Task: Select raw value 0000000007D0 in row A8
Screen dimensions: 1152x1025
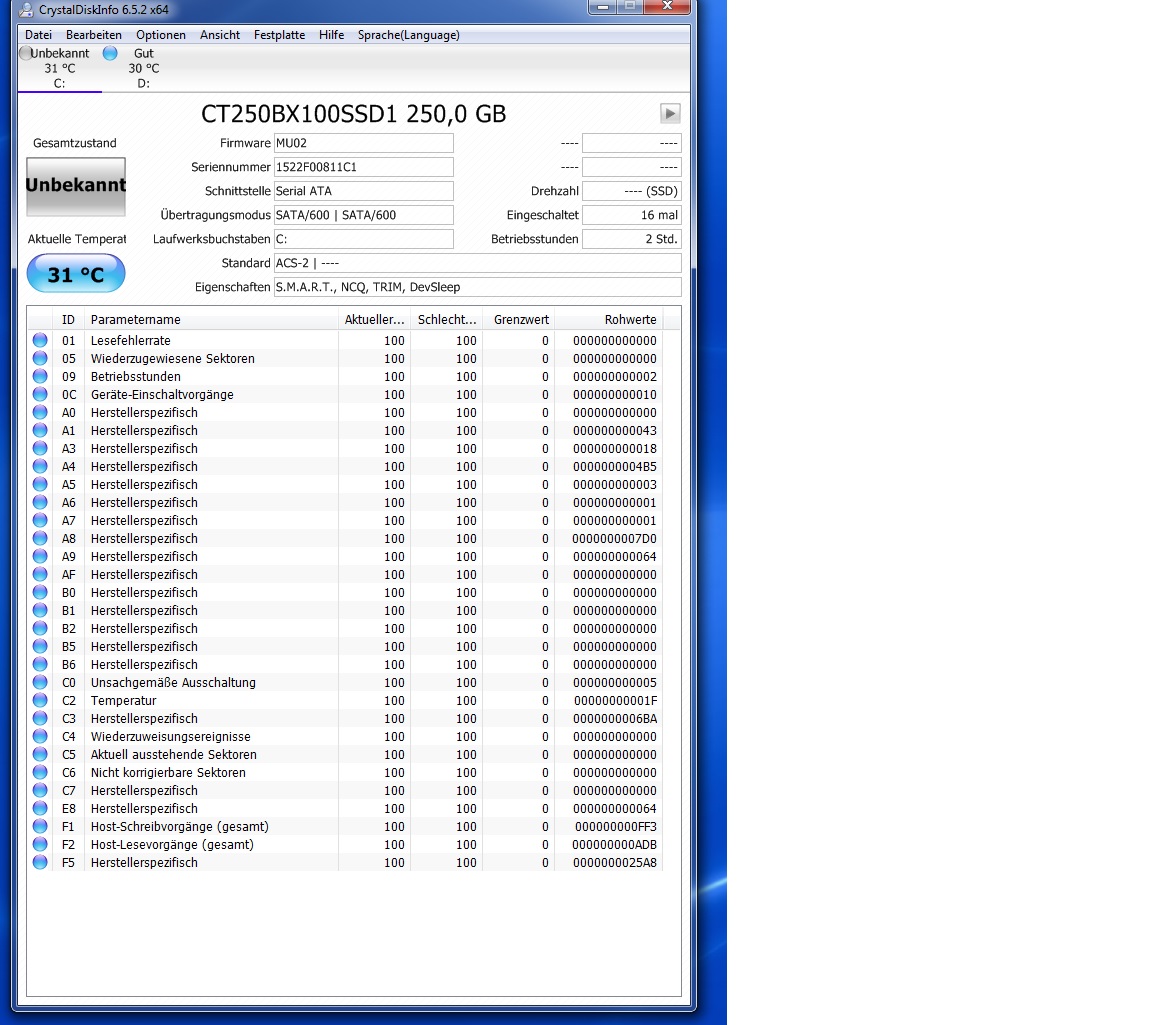Action: click(615, 539)
